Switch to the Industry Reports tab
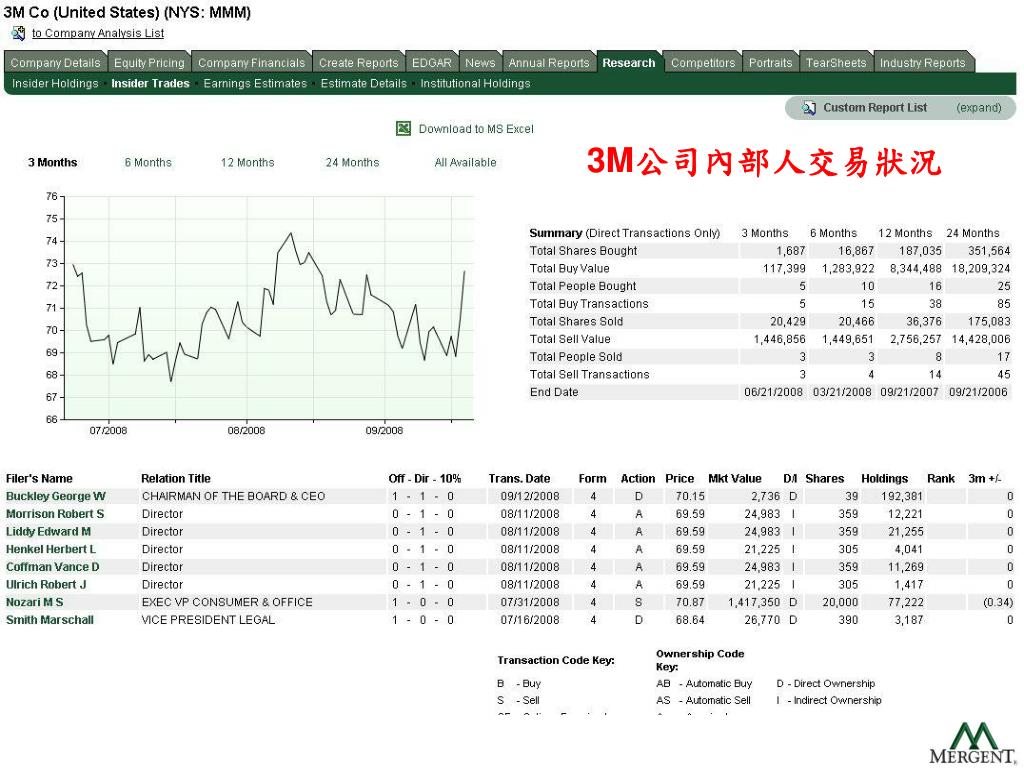 tap(922, 63)
